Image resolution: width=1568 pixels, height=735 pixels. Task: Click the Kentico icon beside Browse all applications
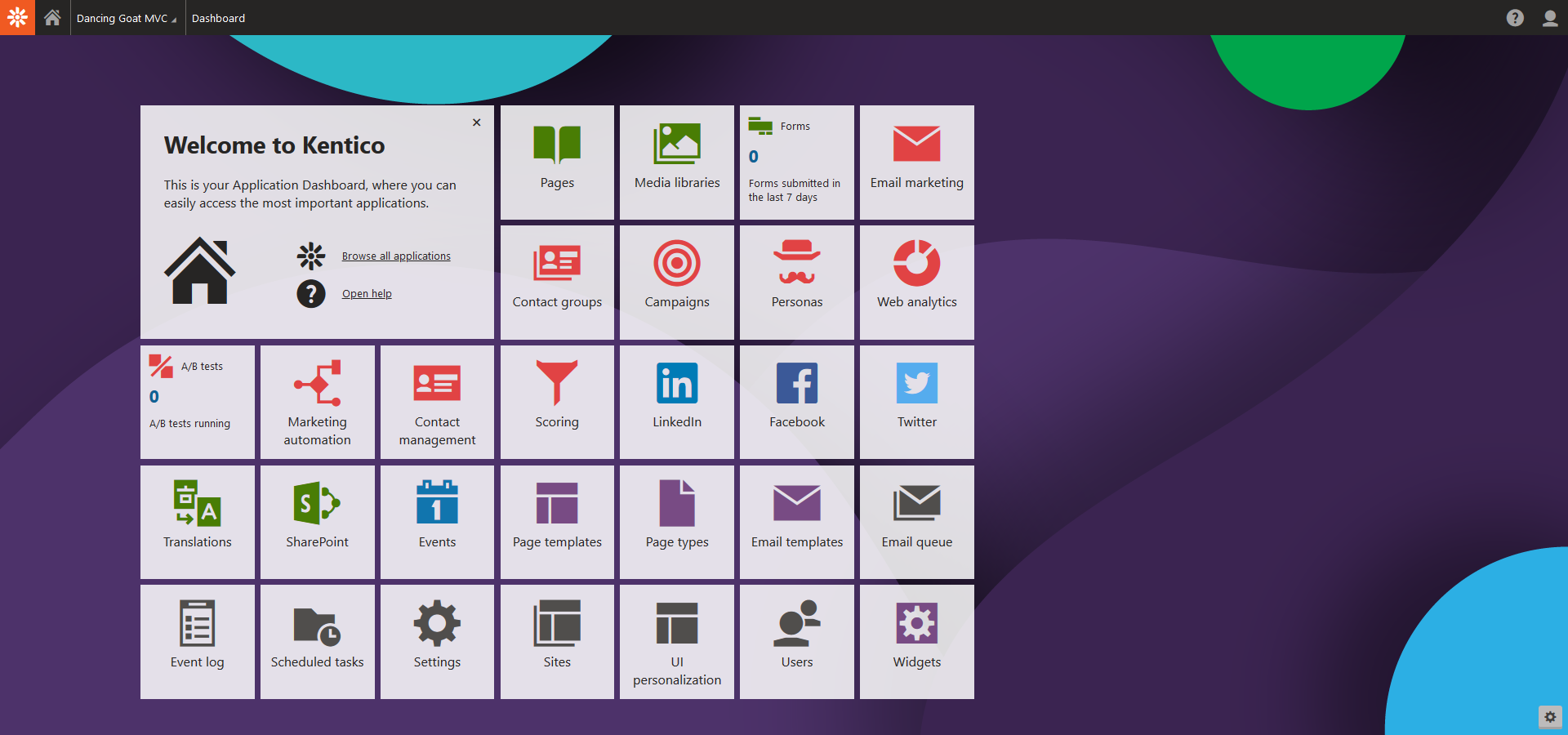click(x=311, y=256)
